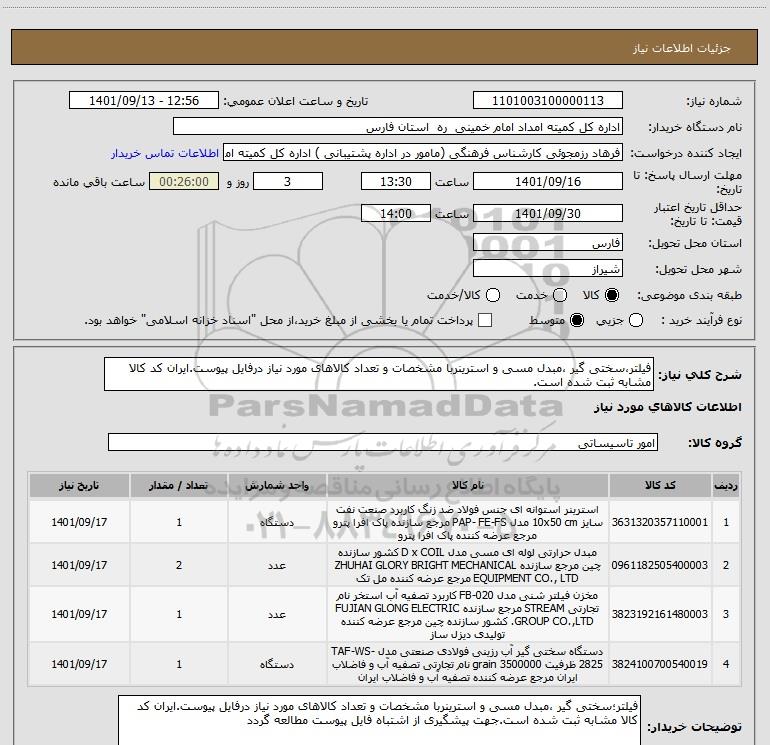The image size is (770, 745).
Task: Click the delivery province field فارس
Action: click(548, 243)
